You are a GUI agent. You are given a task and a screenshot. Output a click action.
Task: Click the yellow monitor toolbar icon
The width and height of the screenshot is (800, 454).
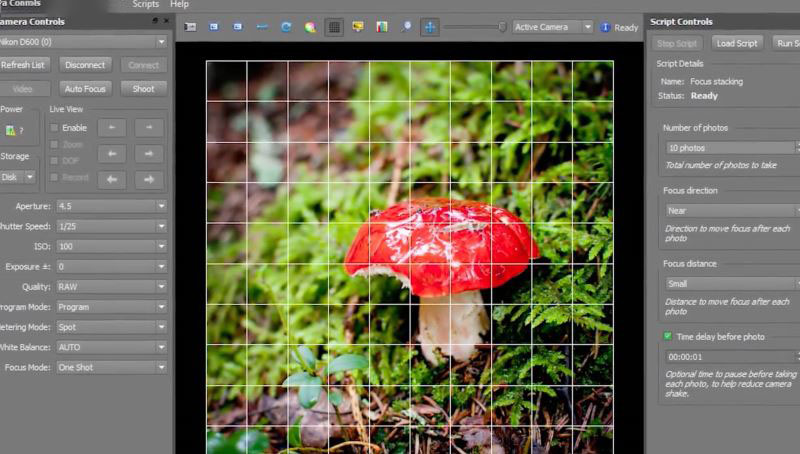pos(358,27)
